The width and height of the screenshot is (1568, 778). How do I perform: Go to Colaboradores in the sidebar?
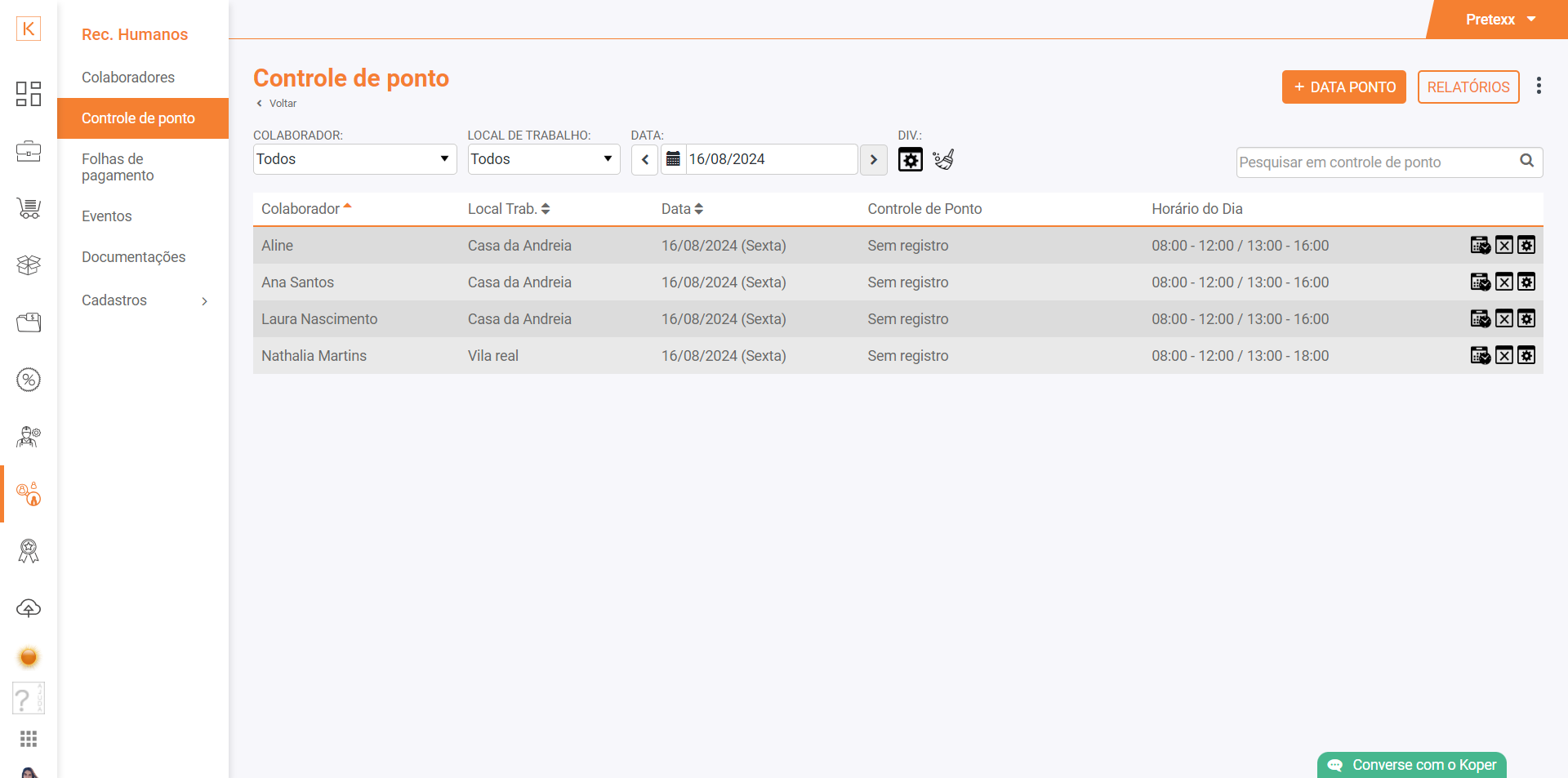coord(128,78)
